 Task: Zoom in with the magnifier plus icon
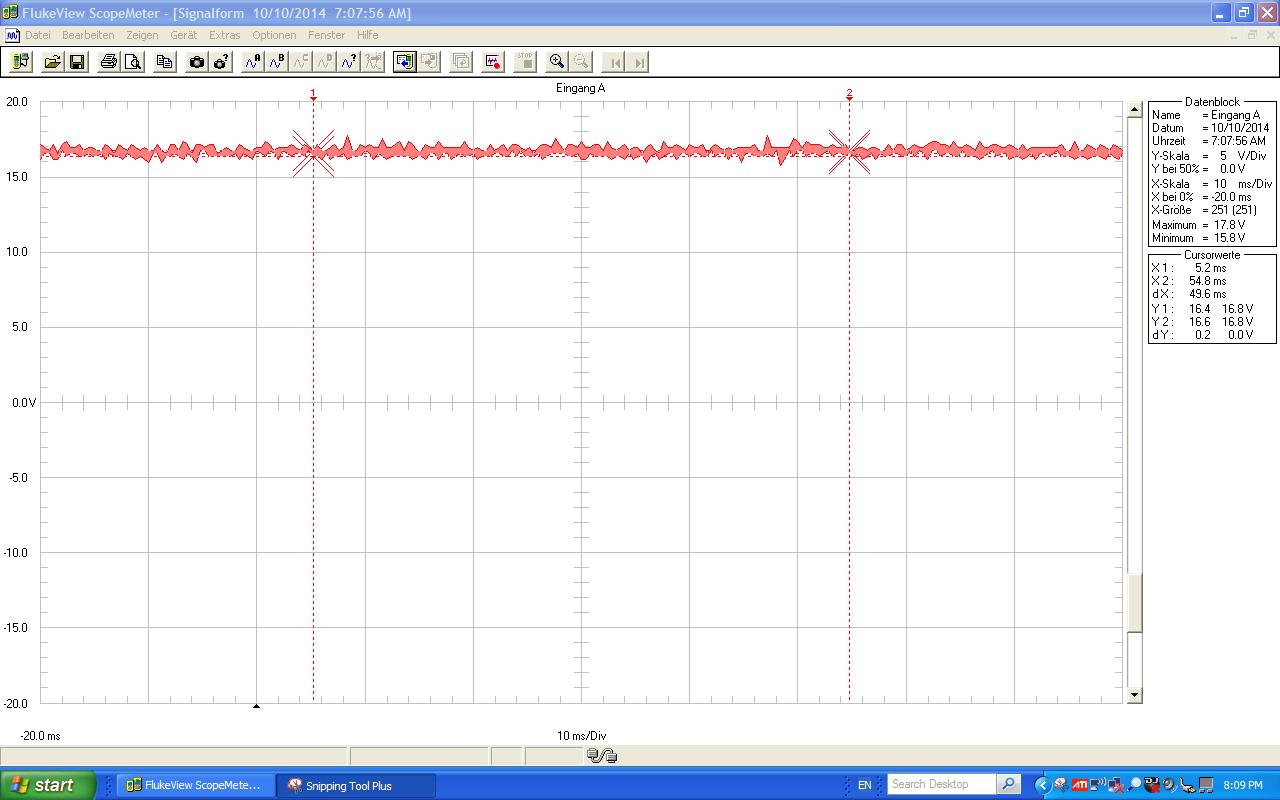pyautogui.click(x=557, y=62)
